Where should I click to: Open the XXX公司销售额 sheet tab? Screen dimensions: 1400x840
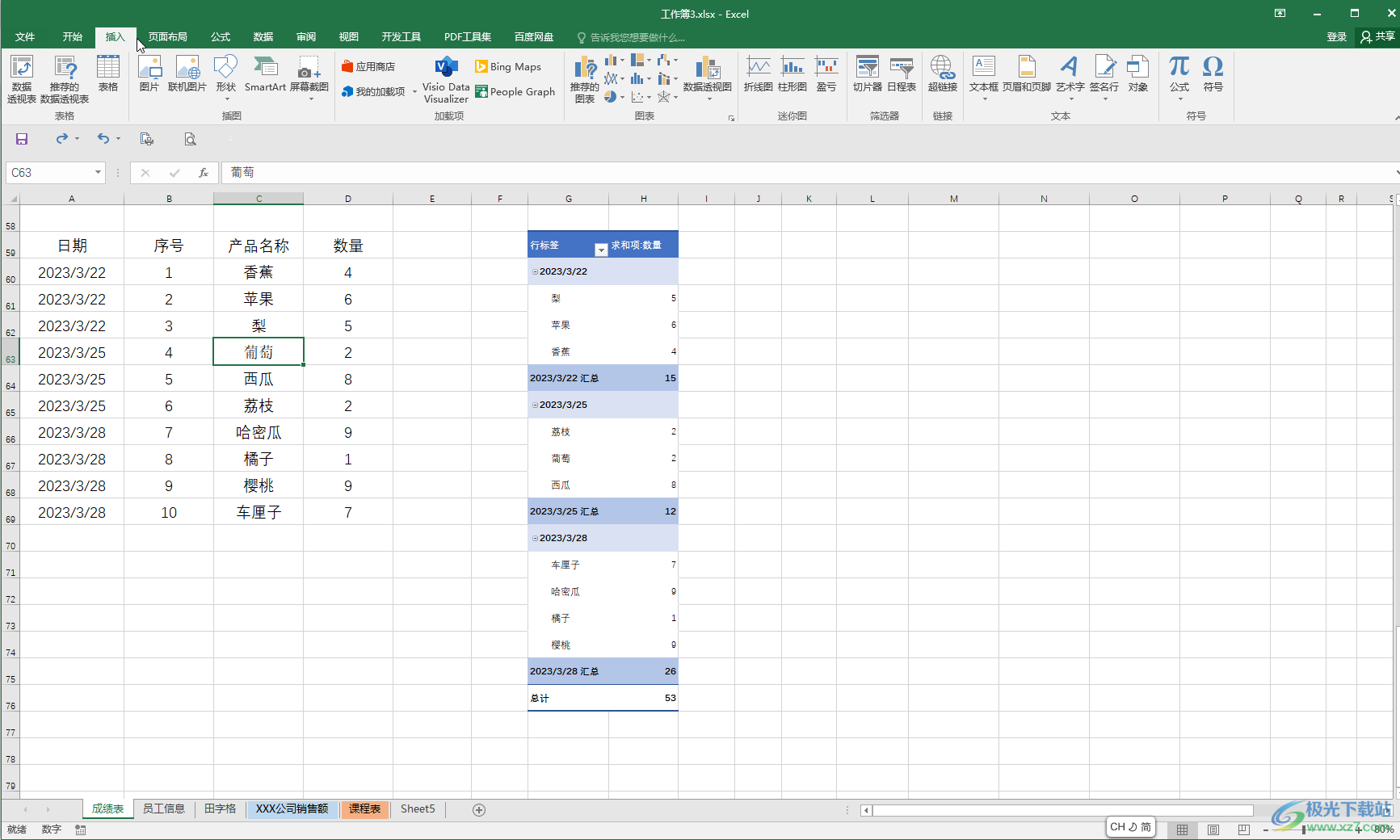[292, 808]
